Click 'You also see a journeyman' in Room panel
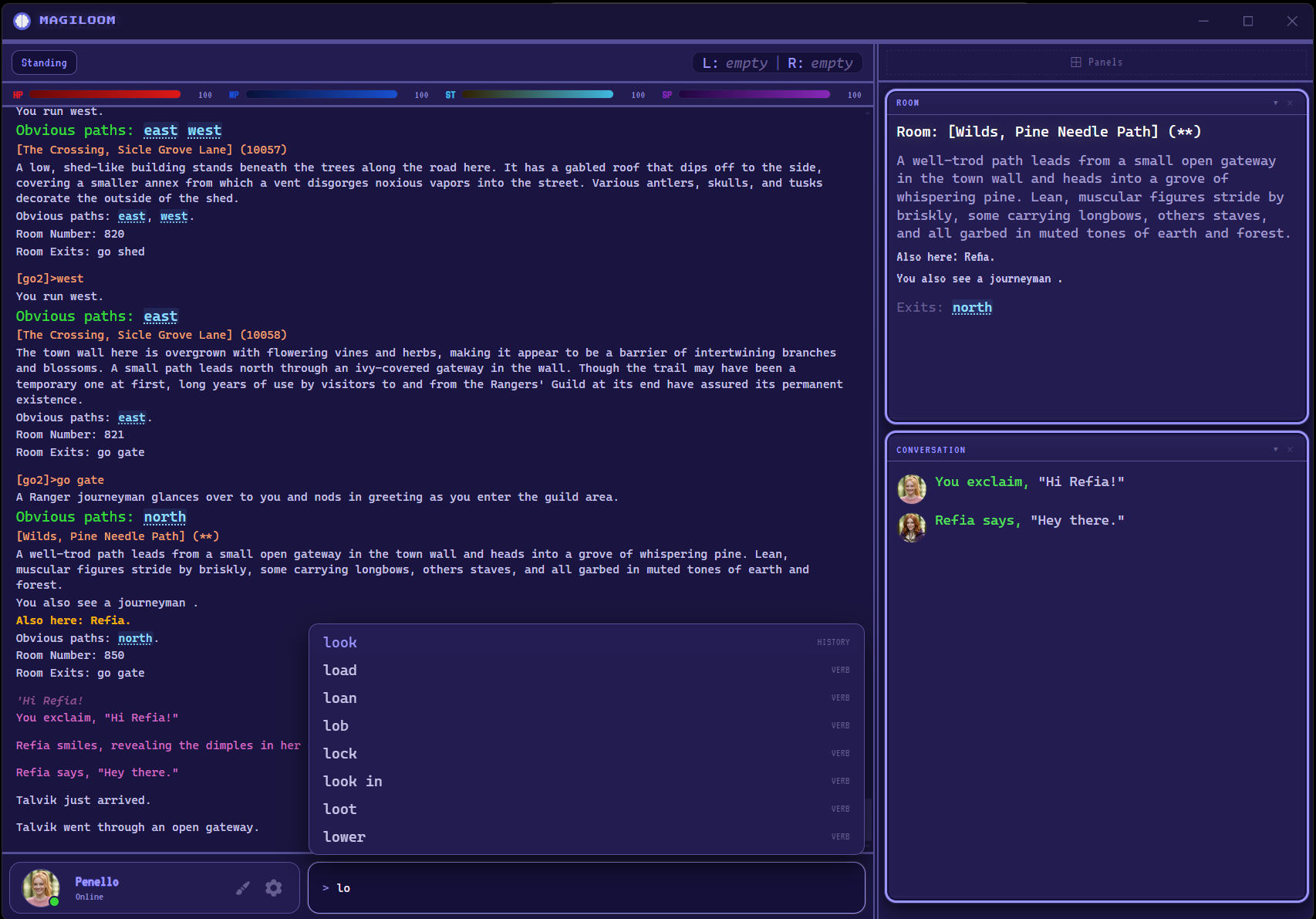This screenshot has width=1316, height=919. (x=979, y=279)
